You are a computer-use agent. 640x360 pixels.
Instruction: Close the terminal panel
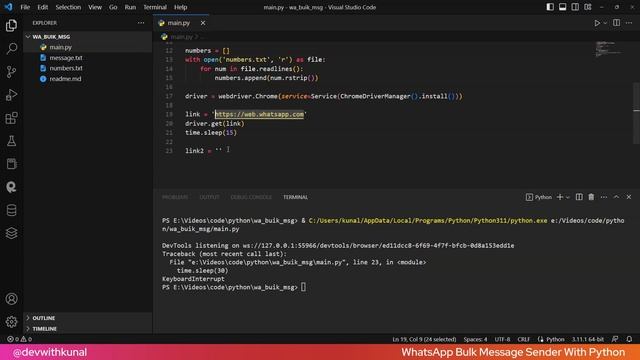tap(629, 197)
